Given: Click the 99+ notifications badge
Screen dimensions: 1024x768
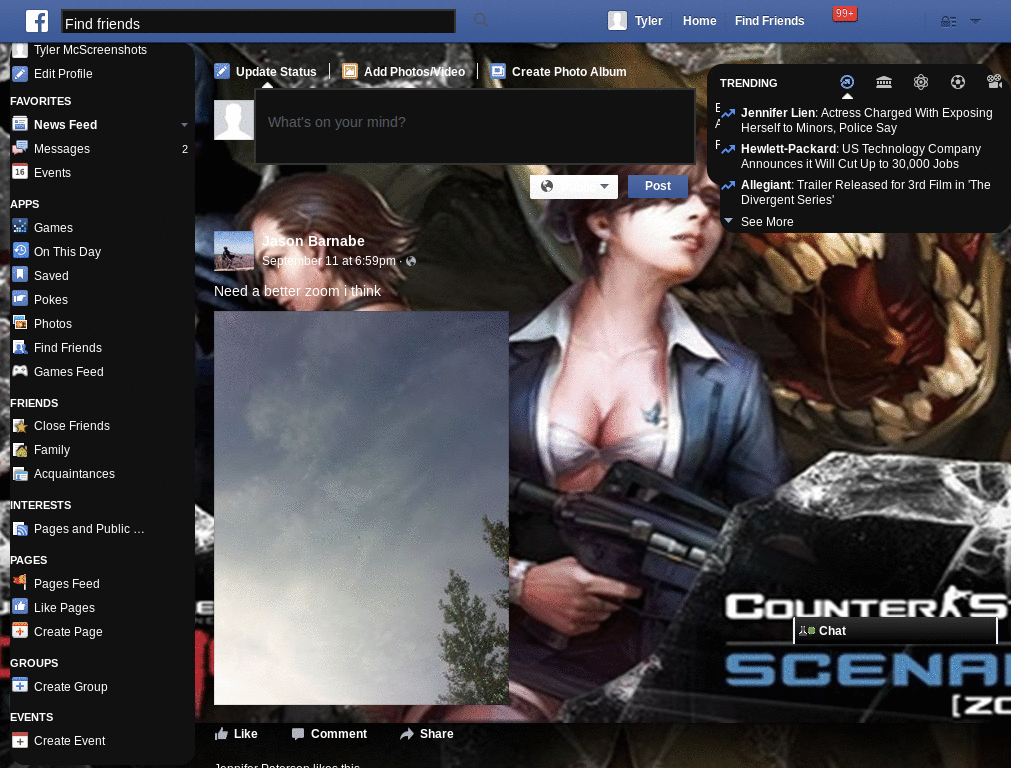Looking at the screenshot, I should click(x=844, y=14).
